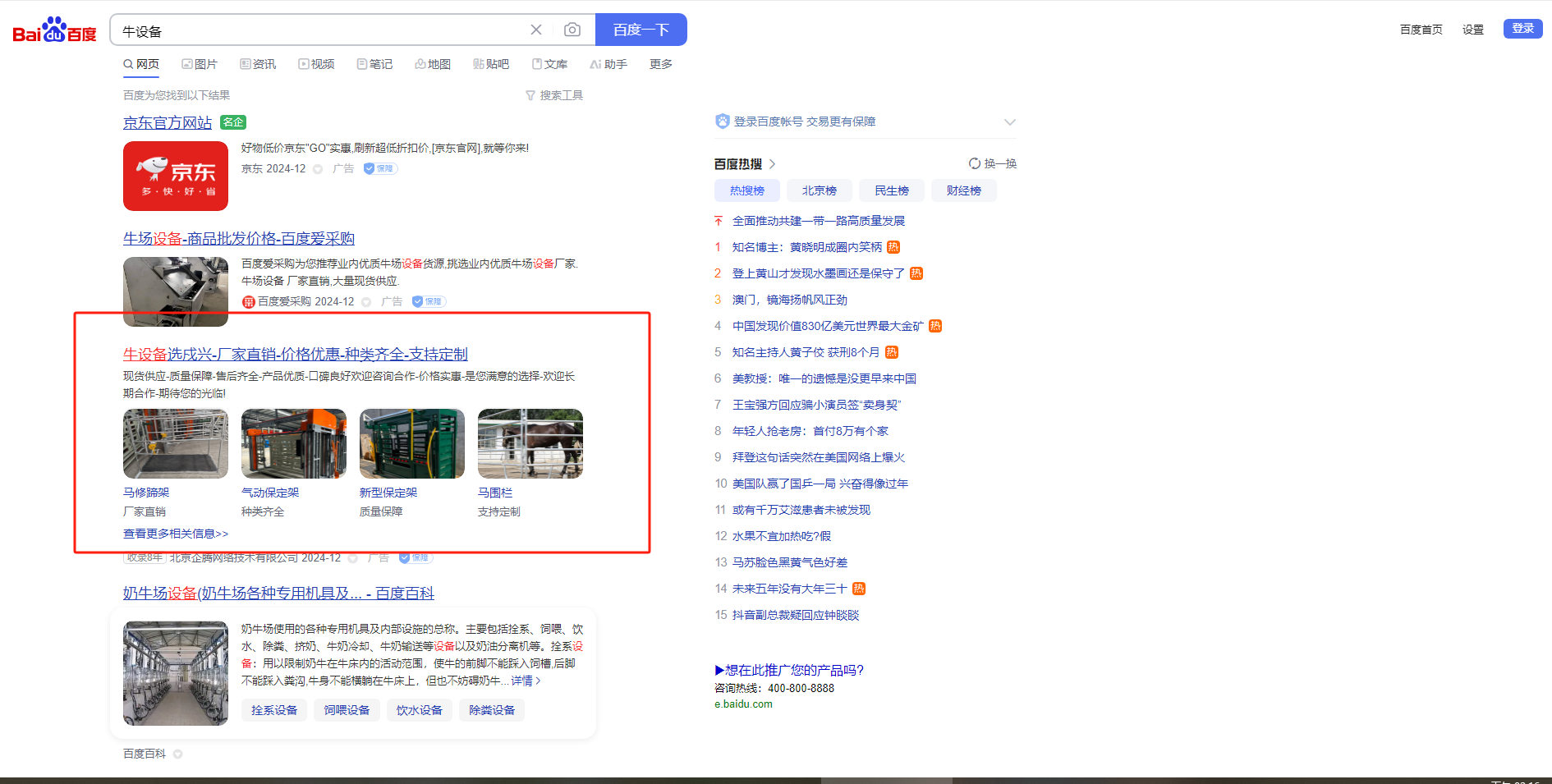The width and height of the screenshot is (1552, 784).
Task: Expand the login notice chevron
Action: pos(1009,122)
